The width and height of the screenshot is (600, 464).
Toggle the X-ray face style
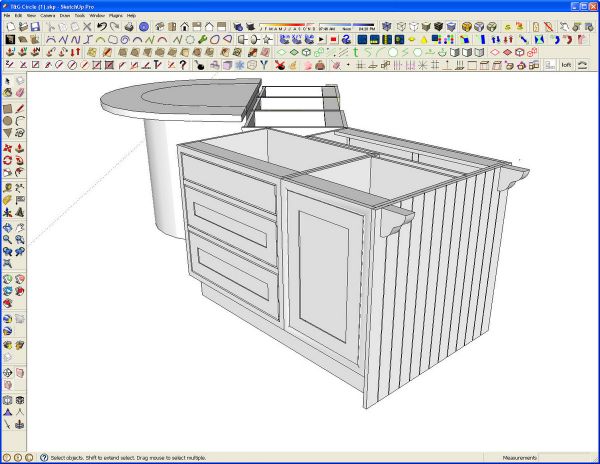click(x=386, y=26)
